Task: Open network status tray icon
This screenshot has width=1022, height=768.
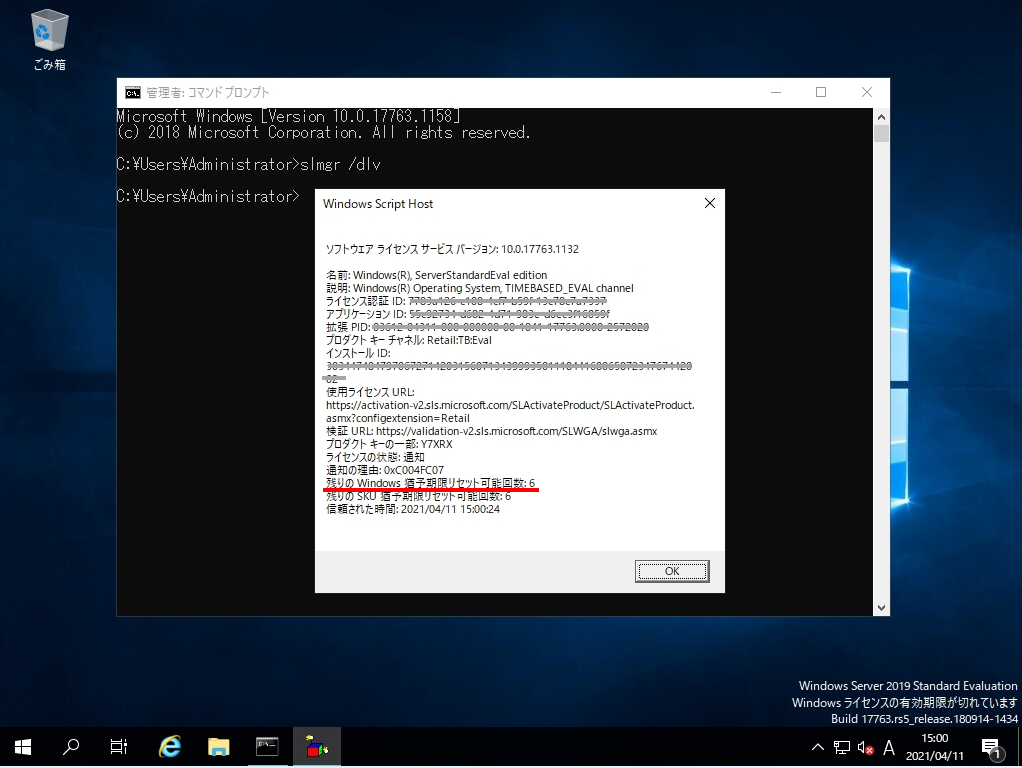Action: (841, 747)
